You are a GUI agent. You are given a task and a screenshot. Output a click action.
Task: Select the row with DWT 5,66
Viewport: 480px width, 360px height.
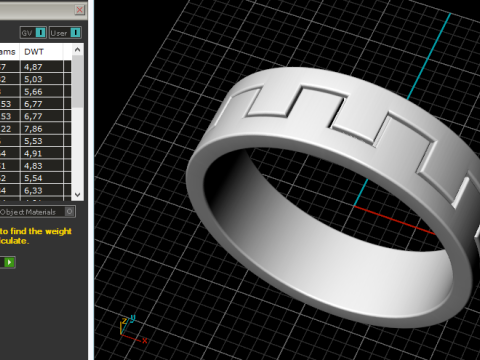(x=35, y=91)
